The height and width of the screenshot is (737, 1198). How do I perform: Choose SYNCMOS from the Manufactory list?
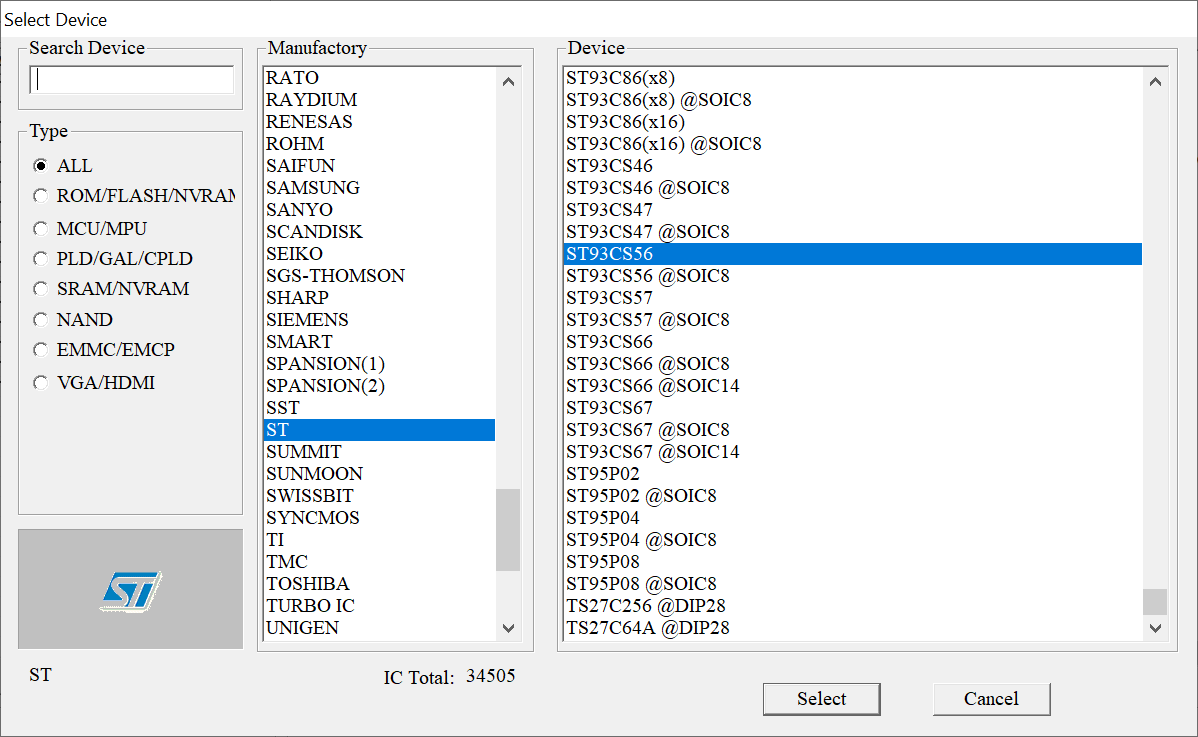pyautogui.click(x=379, y=518)
